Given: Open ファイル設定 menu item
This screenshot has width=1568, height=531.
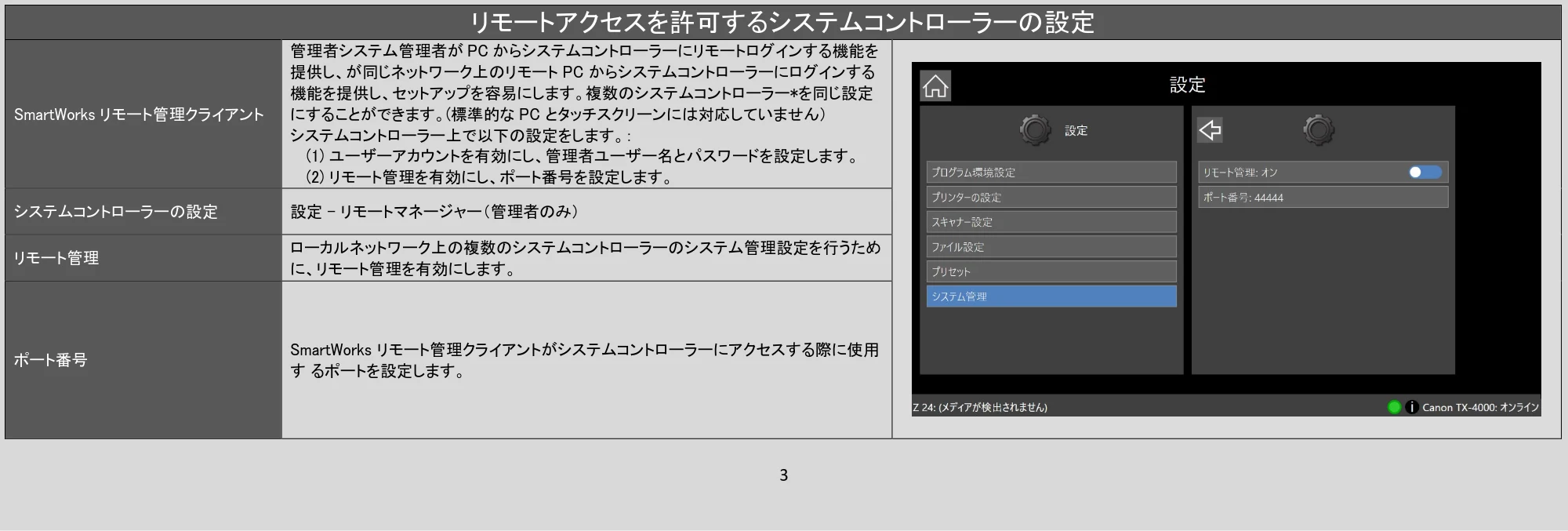Looking at the screenshot, I should (x=1051, y=246).
